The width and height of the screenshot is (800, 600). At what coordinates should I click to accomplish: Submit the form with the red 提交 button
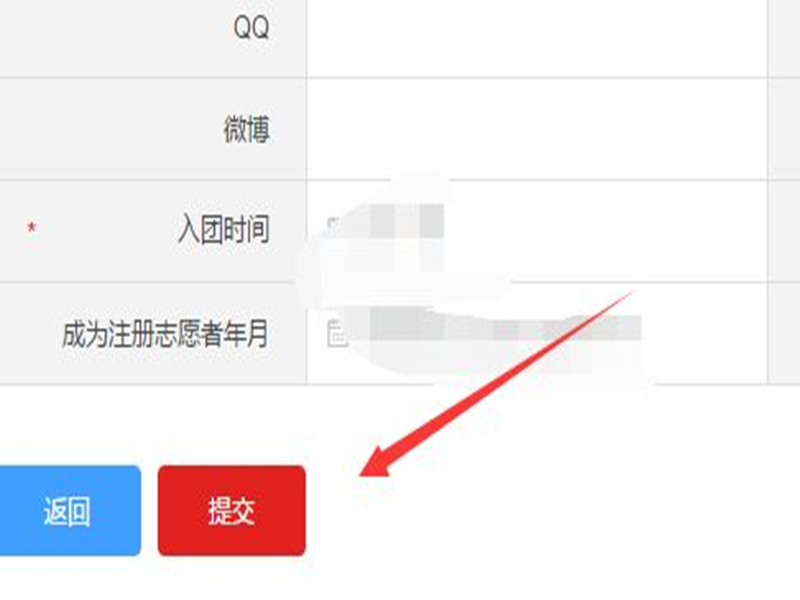[232, 510]
